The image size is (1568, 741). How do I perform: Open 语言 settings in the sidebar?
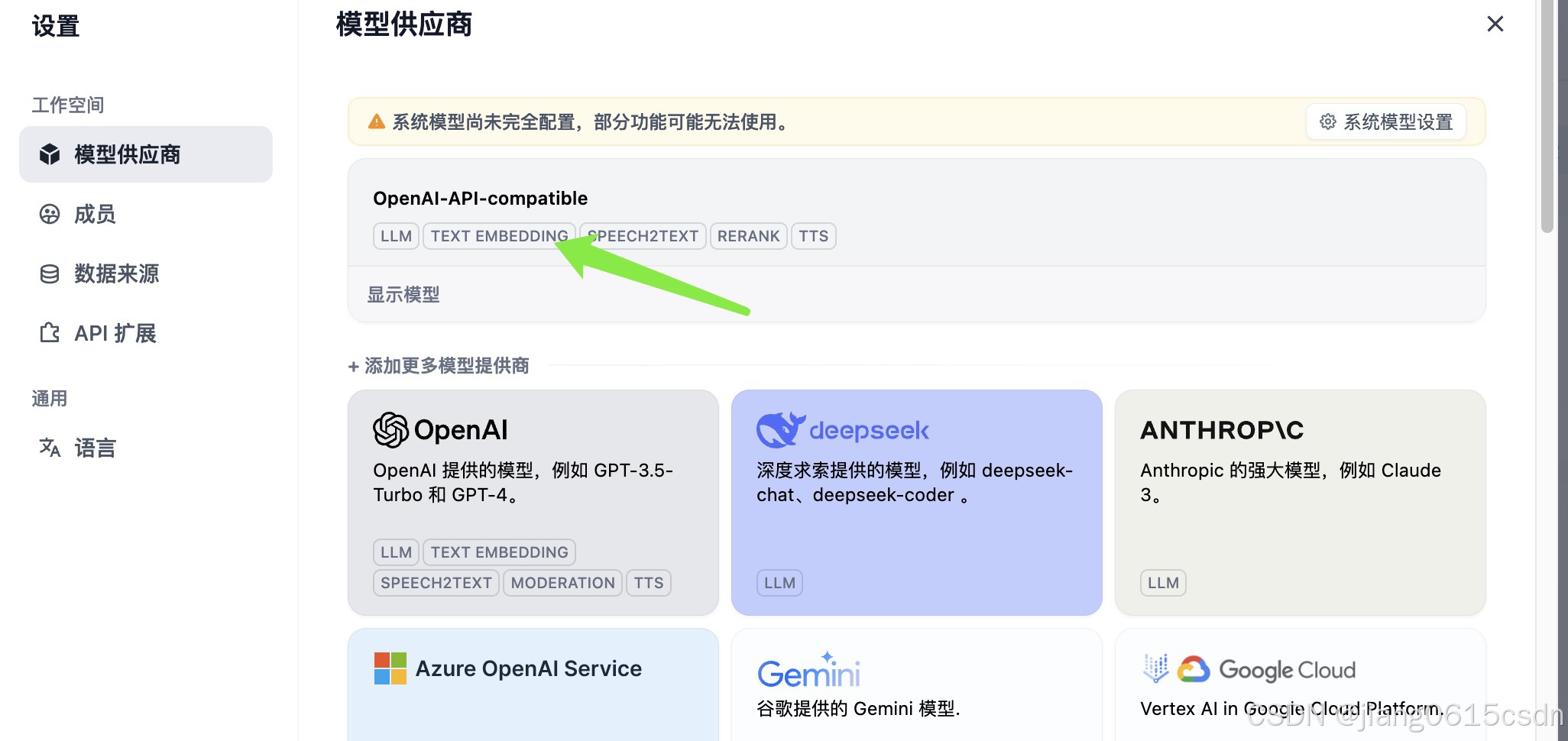click(x=146, y=448)
